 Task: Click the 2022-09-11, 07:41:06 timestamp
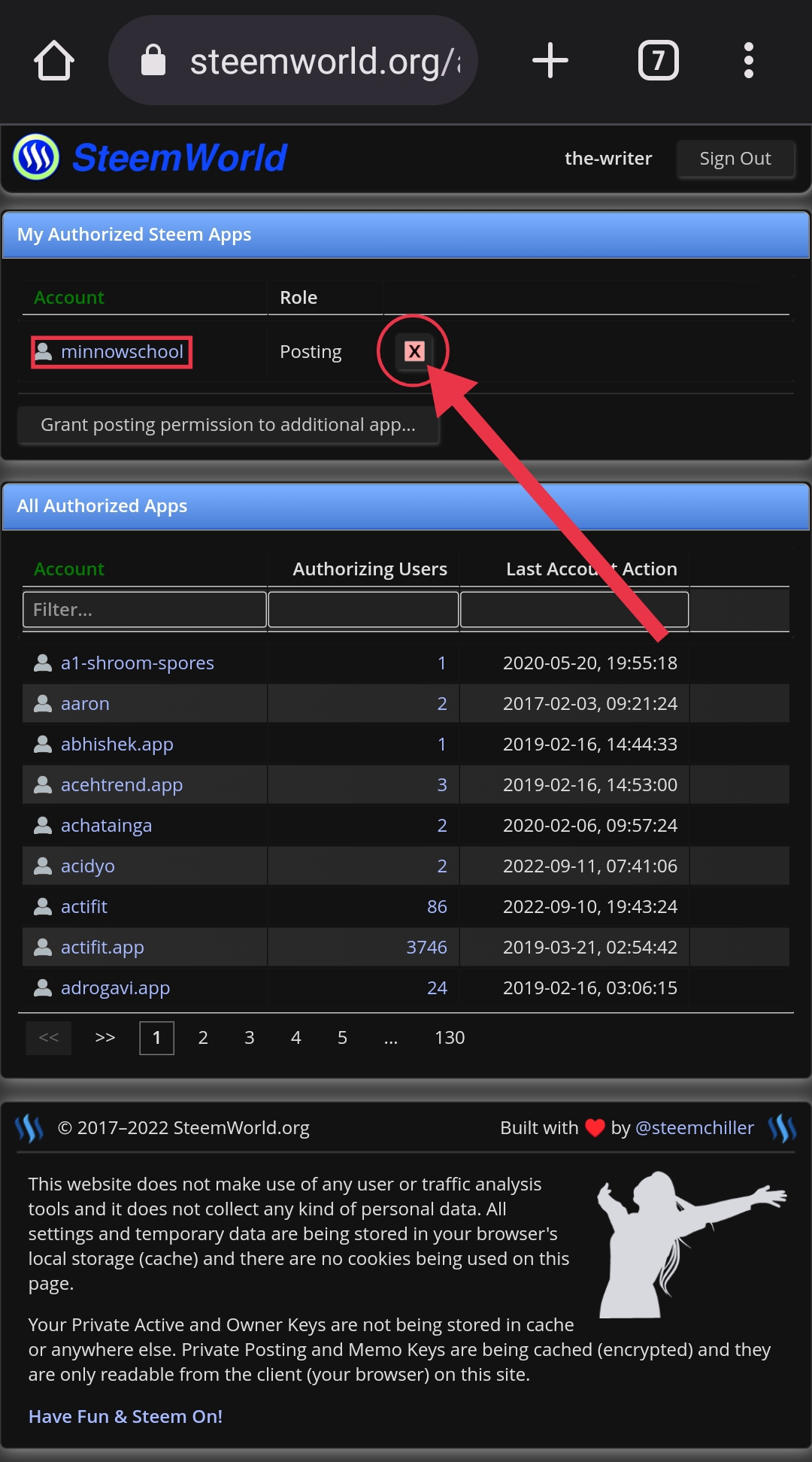coord(590,866)
